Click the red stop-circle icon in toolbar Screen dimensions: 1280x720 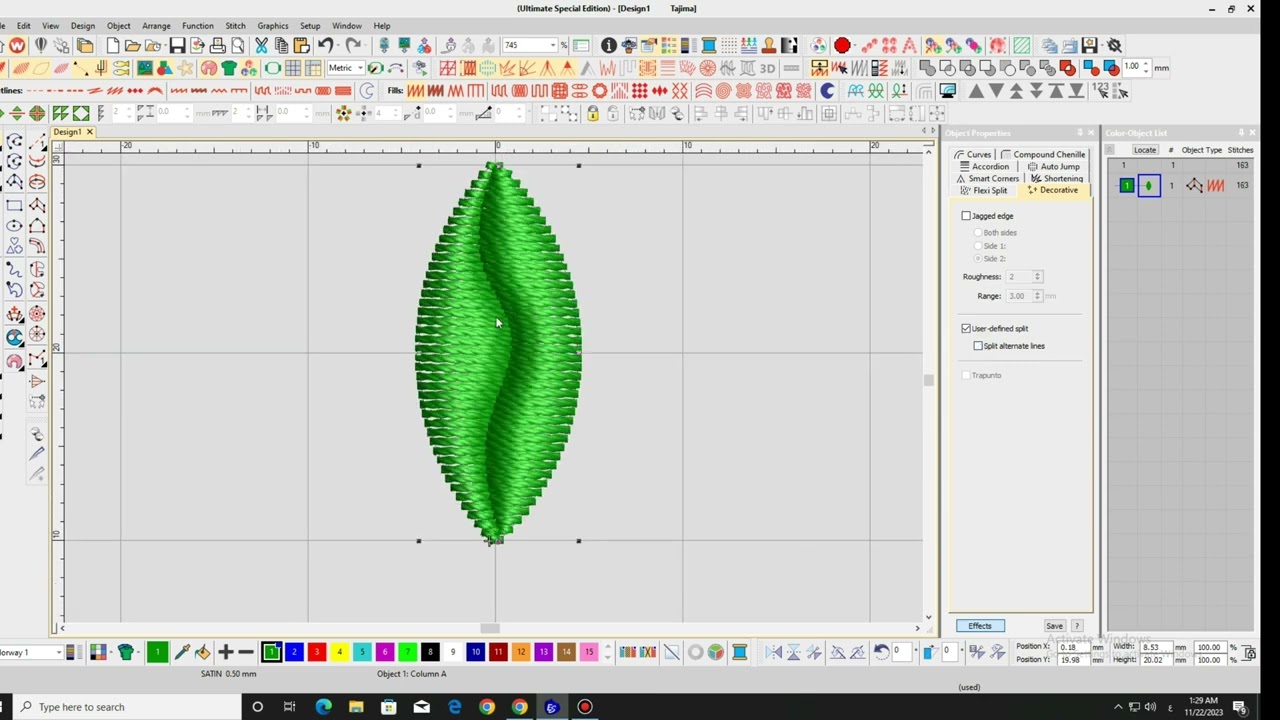click(x=842, y=46)
